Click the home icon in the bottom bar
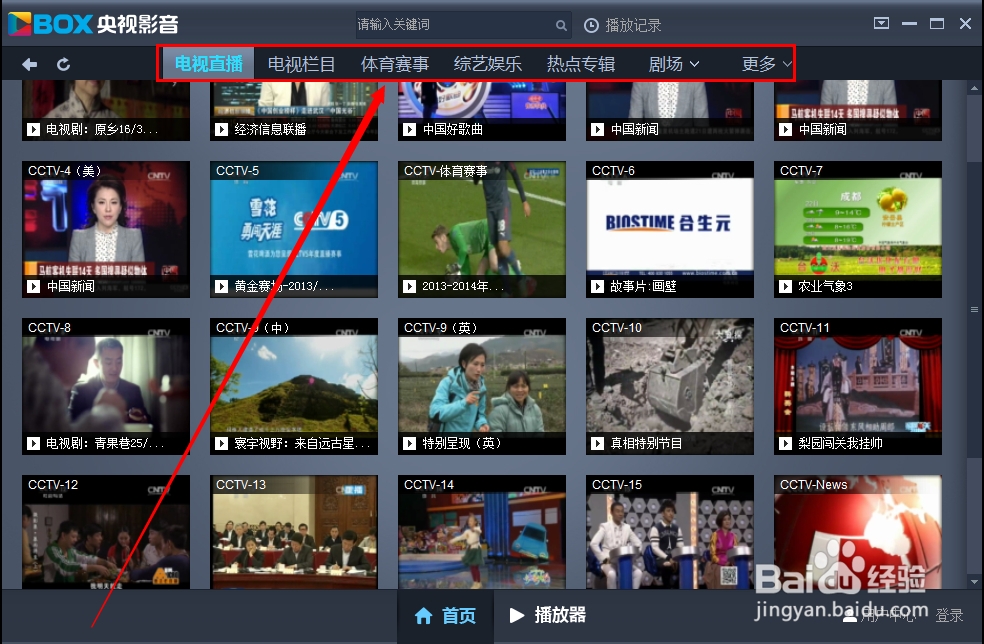984x644 pixels. [x=424, y=616]
